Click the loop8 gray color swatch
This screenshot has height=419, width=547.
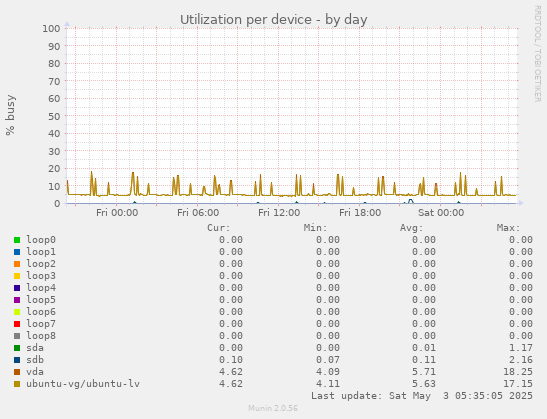pos(17,336)
